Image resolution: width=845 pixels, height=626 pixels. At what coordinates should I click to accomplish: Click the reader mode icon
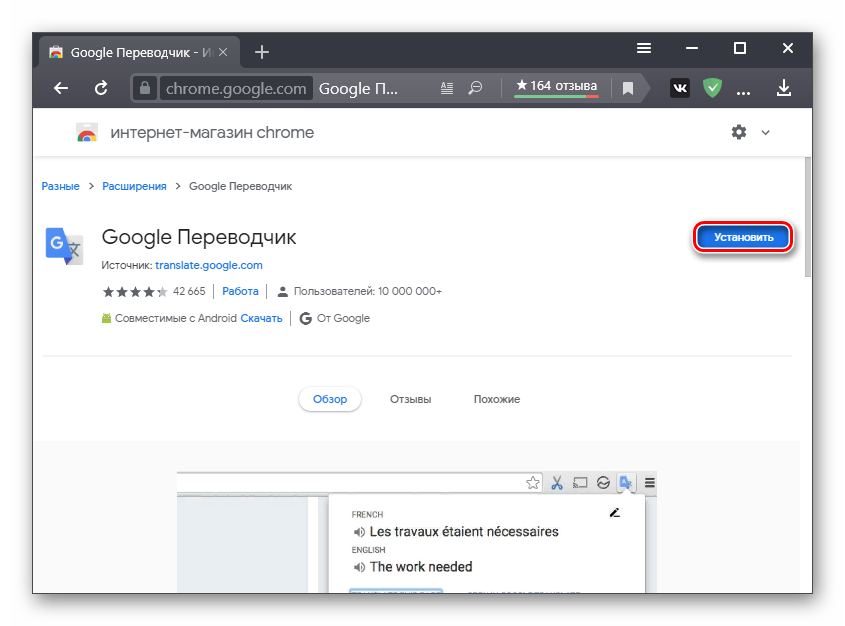click(446, 88)
